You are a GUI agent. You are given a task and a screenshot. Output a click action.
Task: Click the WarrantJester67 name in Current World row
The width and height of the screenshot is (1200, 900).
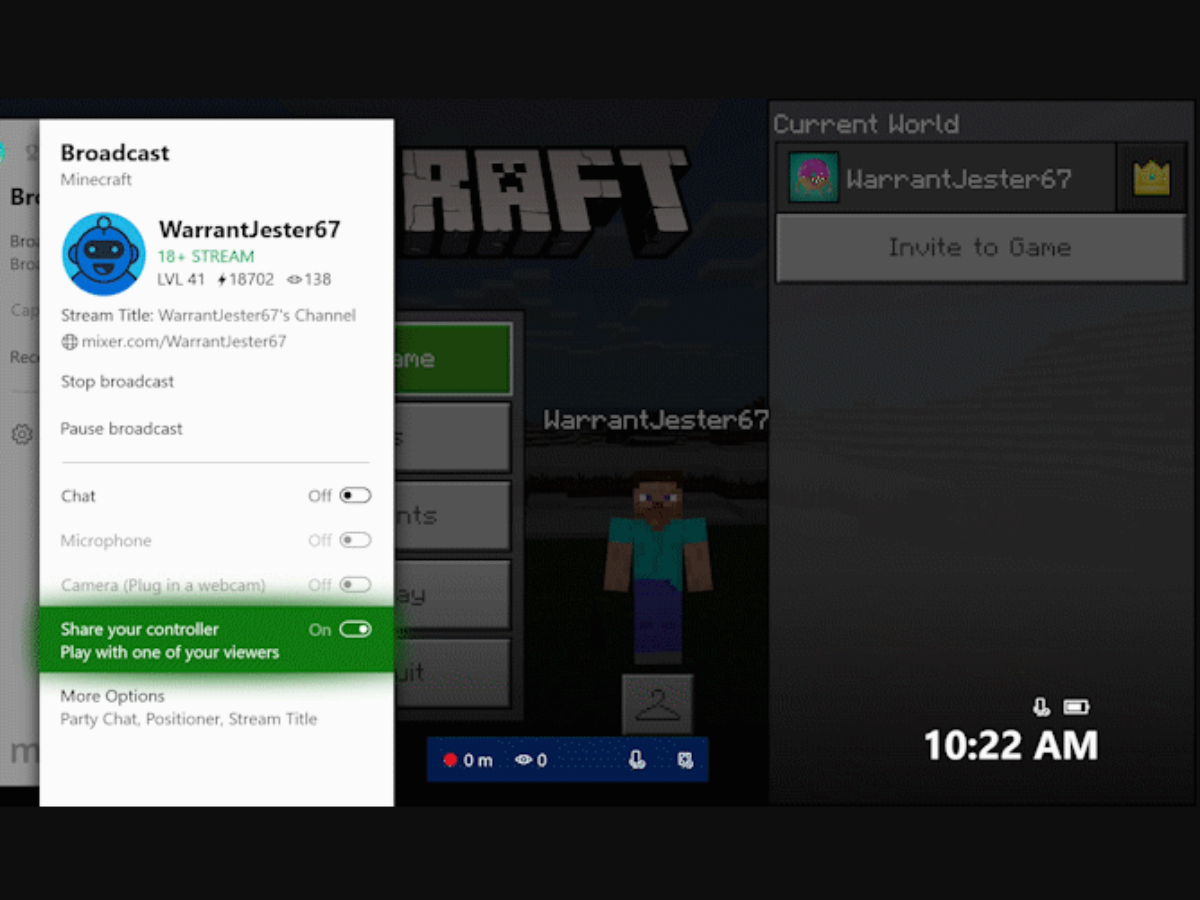click(958, 179)
